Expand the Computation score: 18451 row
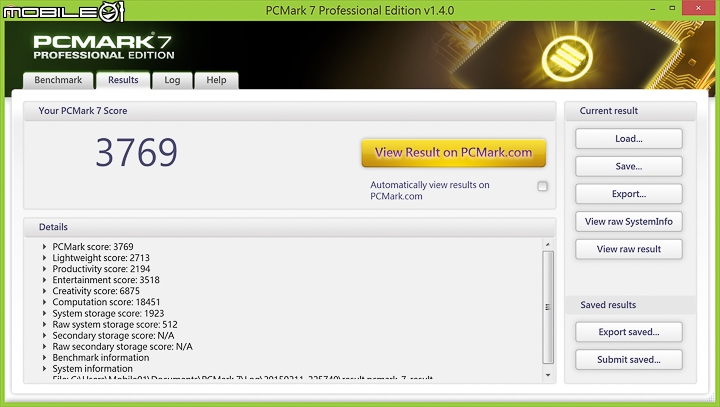720x407 pixels. tap(45, 302)
